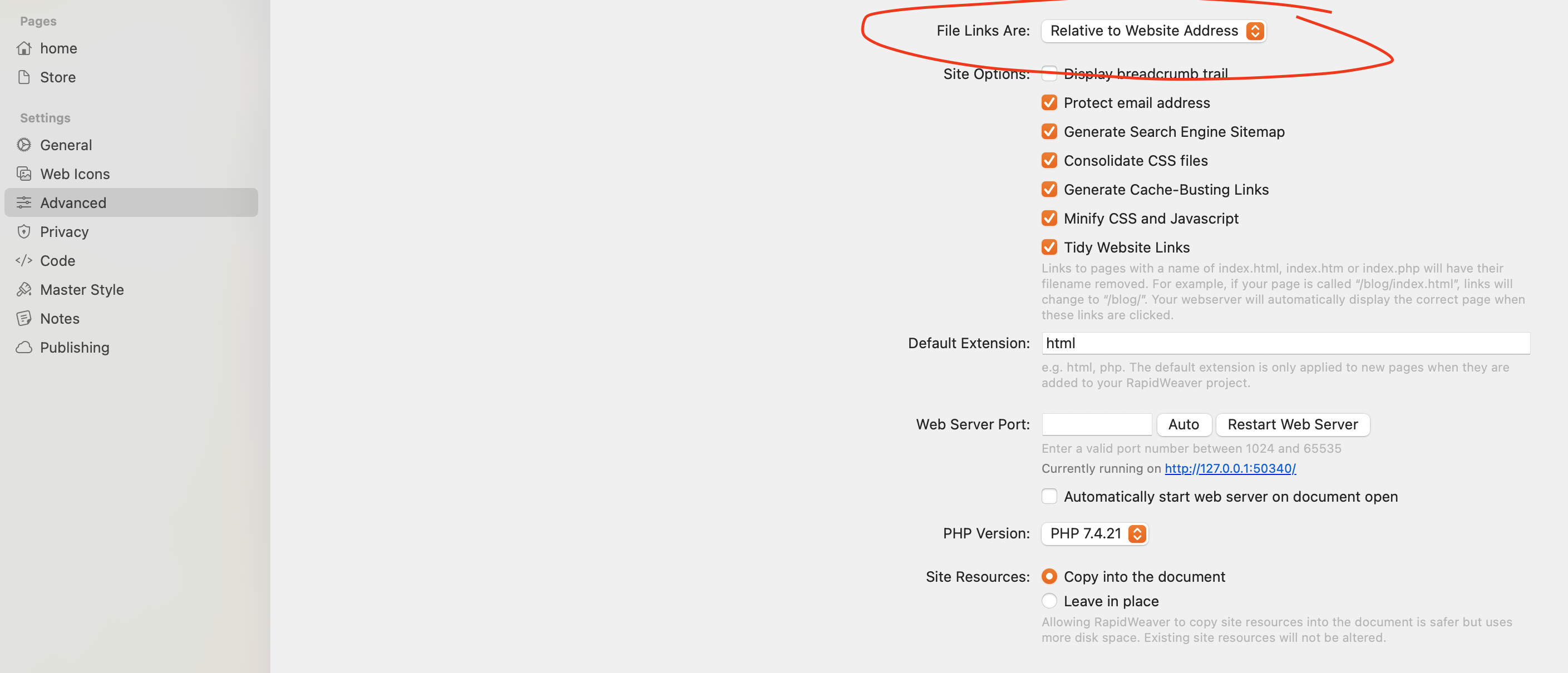Click Restart Web Server button
The height and width of the screenshot is (673, 1568).
click(x=1293, y=425)
